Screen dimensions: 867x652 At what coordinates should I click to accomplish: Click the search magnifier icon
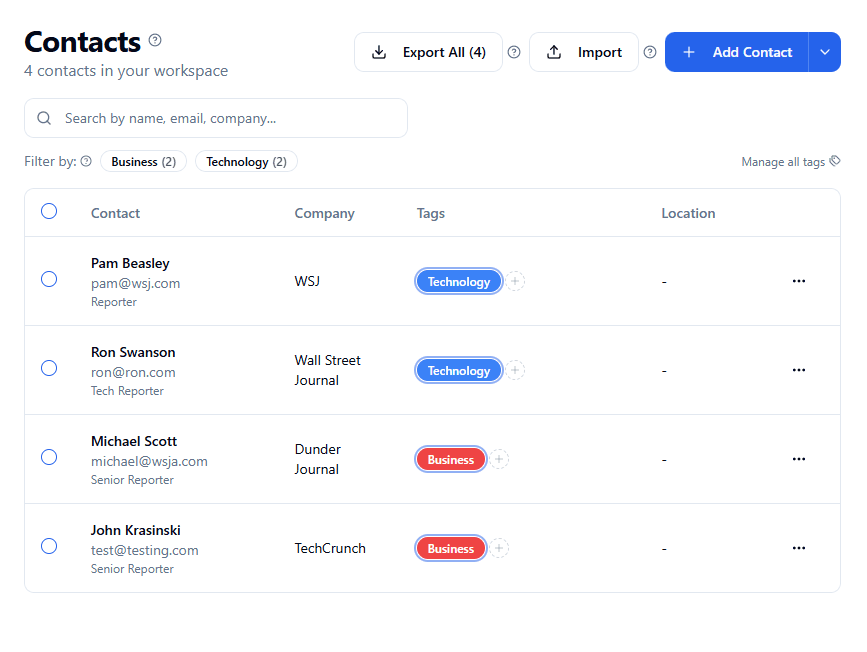[x=44, y=117]
